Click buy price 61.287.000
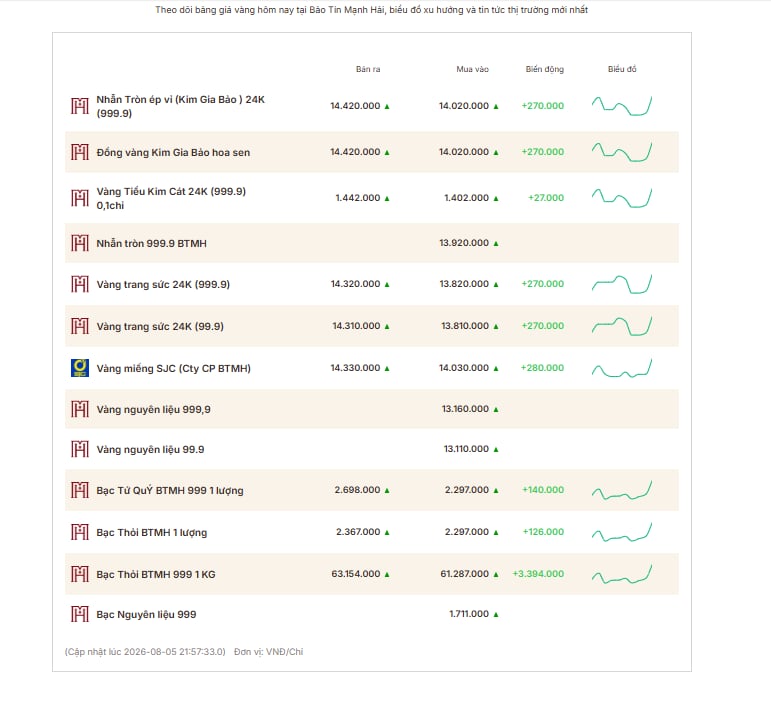Image resolution: width=771 pixels, height=705 pixels. tap(465, 574)
